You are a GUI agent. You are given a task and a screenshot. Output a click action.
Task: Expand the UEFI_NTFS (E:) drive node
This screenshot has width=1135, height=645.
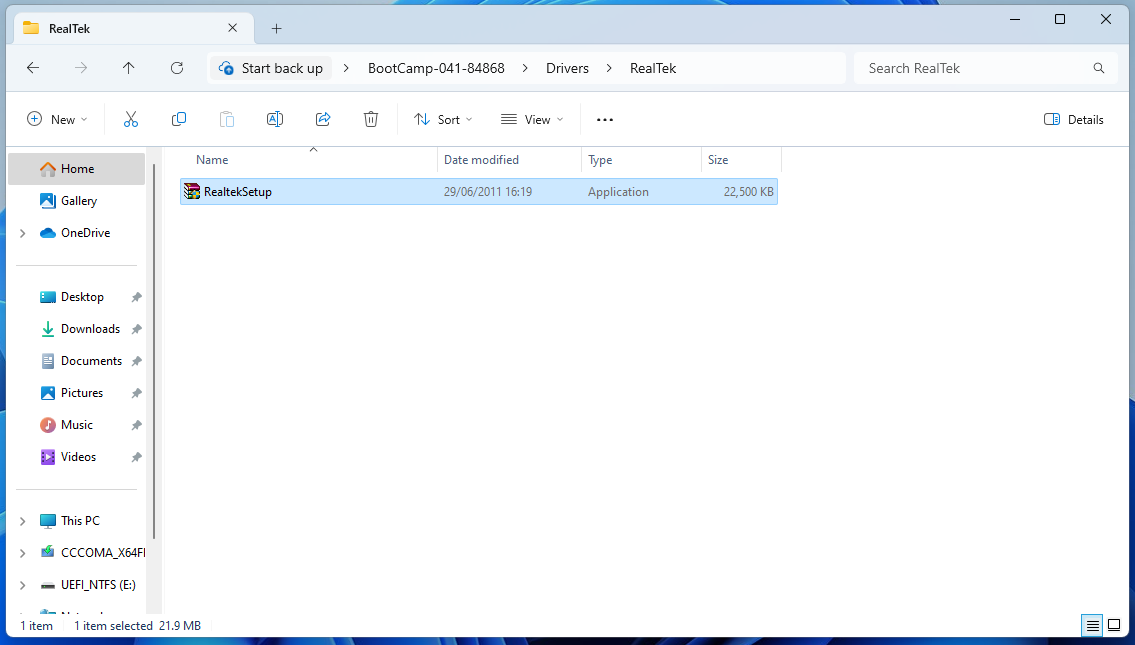[x=22, y=585]
